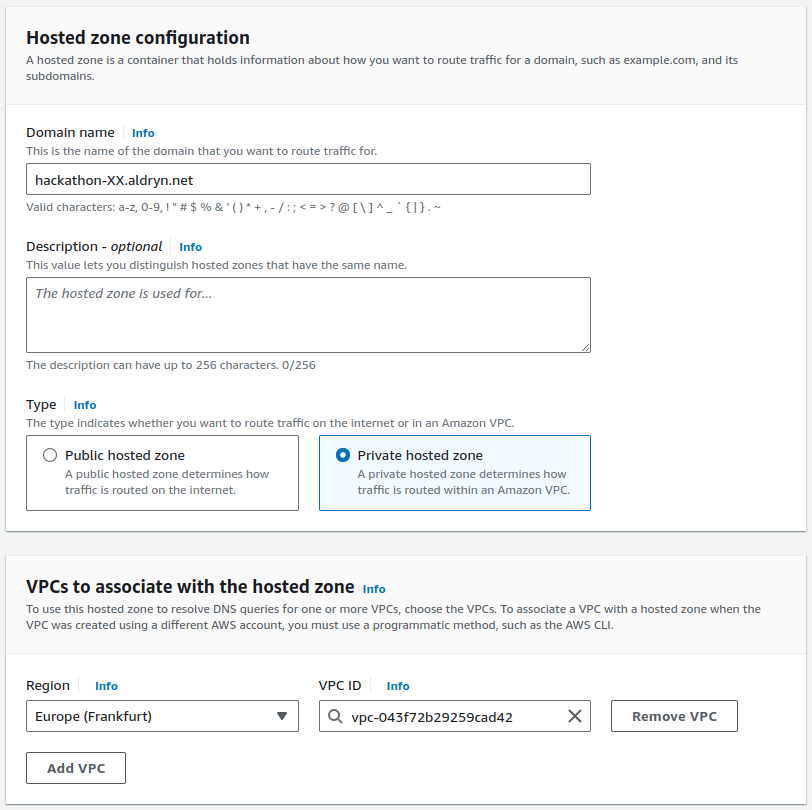The width and height of the screenshot is (812, 810).
Task: Click the dropdown triangle on the Region selector
Action: pos(281,716)
